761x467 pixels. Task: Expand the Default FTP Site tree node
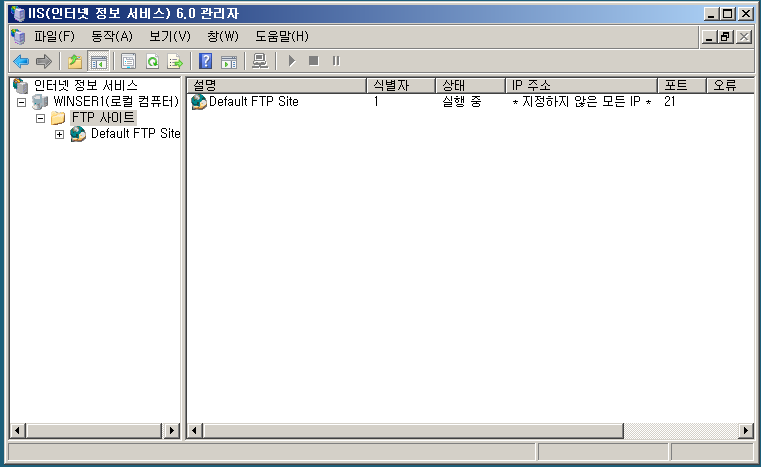[59, 134]
